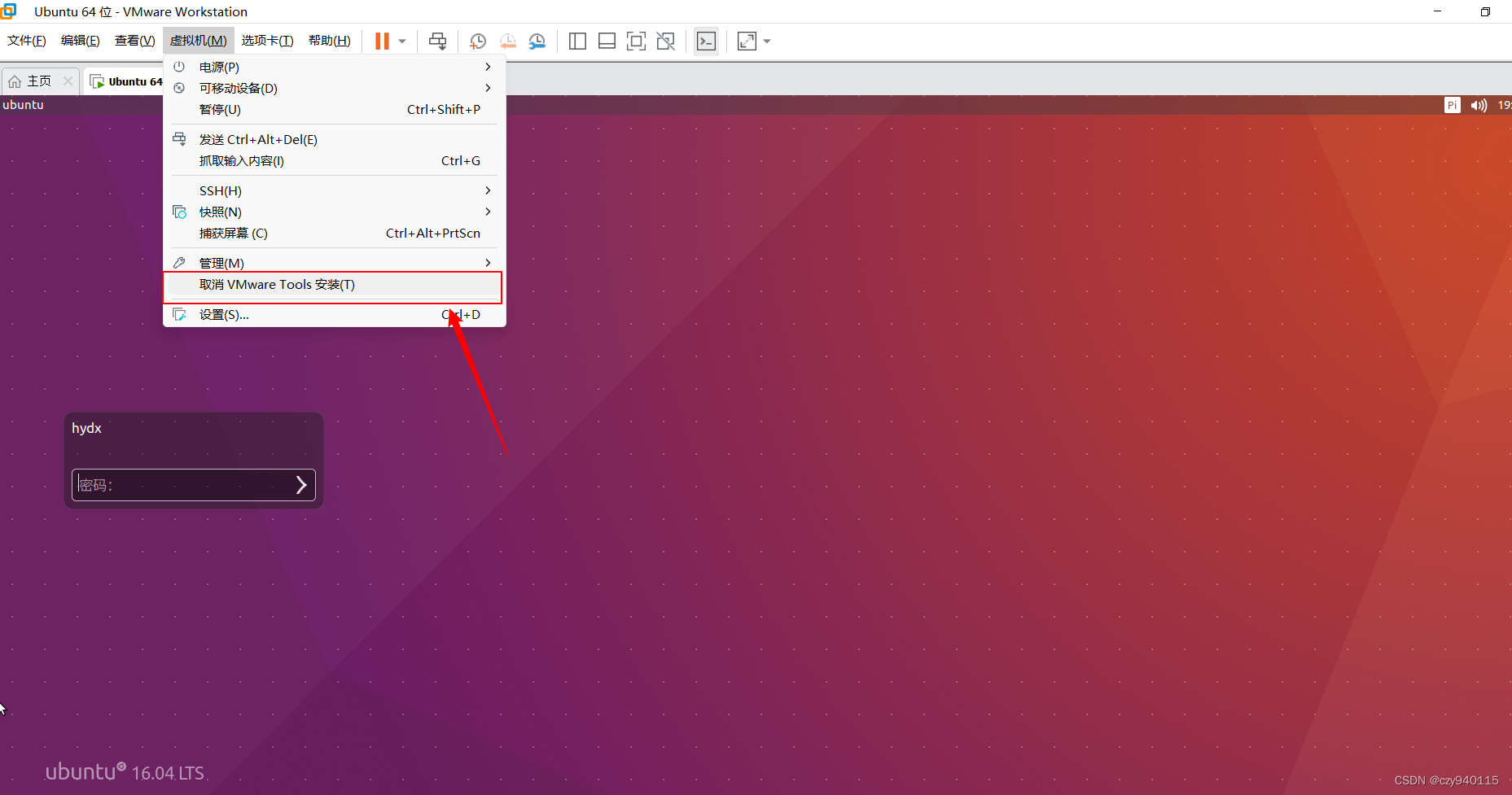
Task: Click the Unity mode toolbar icon
Action: point(665,41)
